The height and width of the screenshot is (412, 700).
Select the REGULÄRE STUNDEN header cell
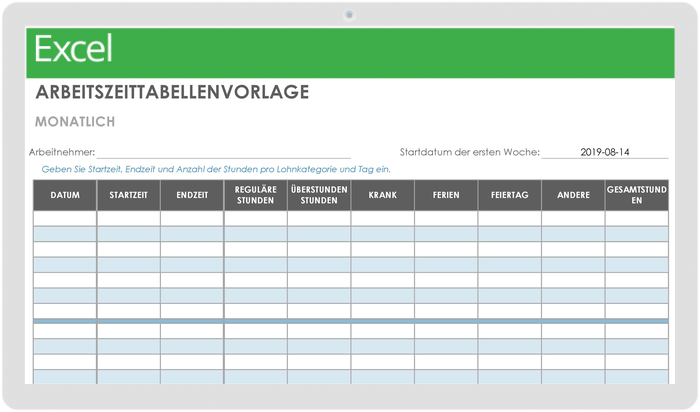tap(255, 195)
